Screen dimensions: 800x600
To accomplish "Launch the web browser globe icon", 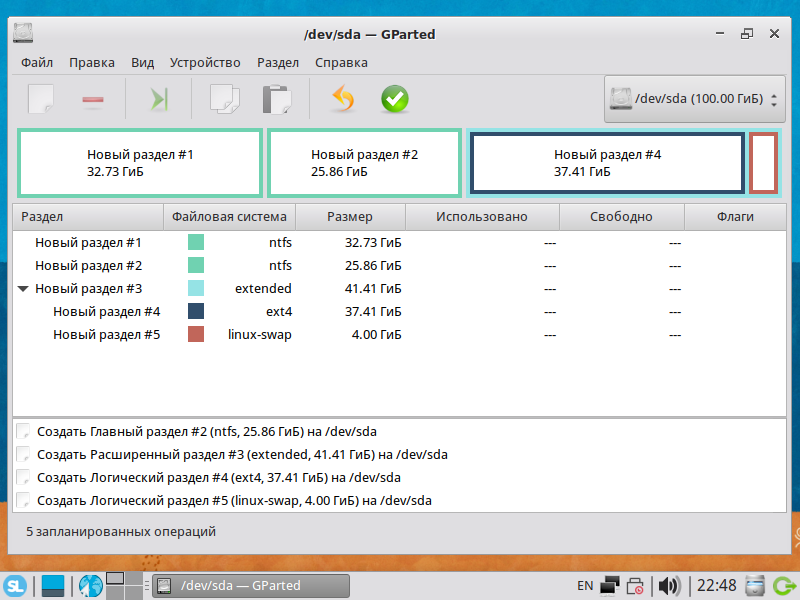I will (91, 585).
